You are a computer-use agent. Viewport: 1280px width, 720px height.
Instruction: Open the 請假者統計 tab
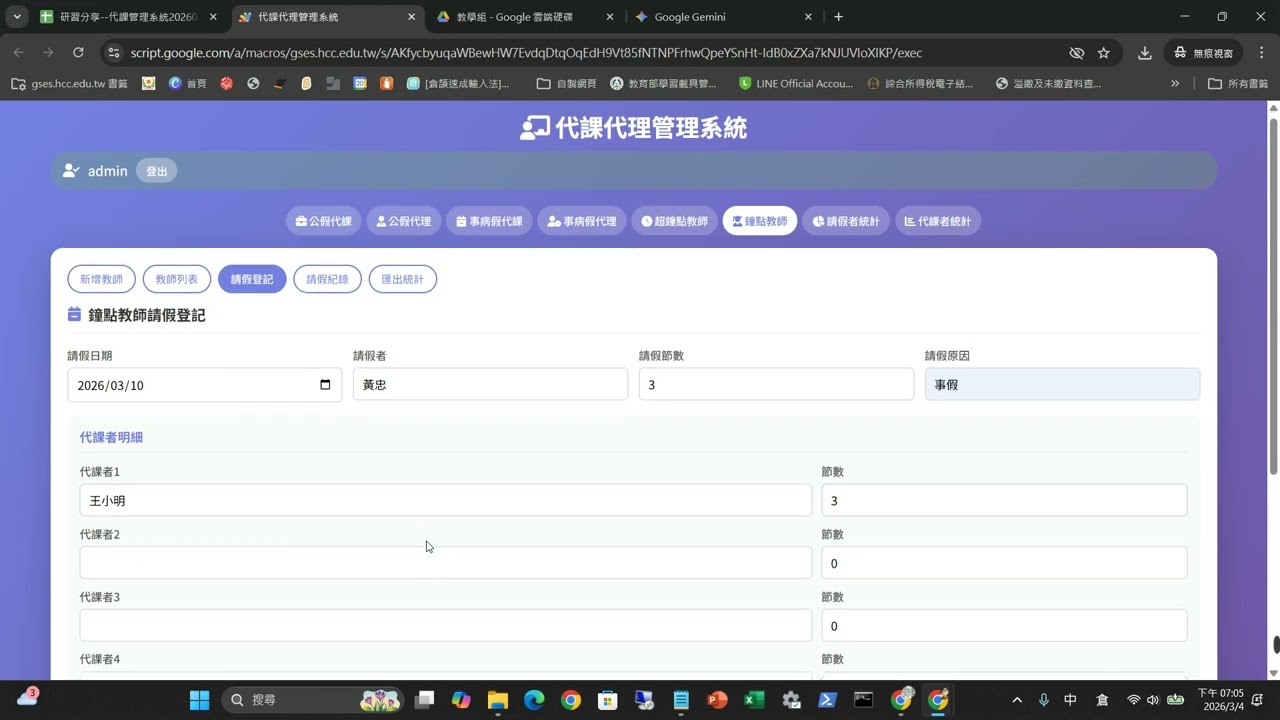(x=845, y=221)
